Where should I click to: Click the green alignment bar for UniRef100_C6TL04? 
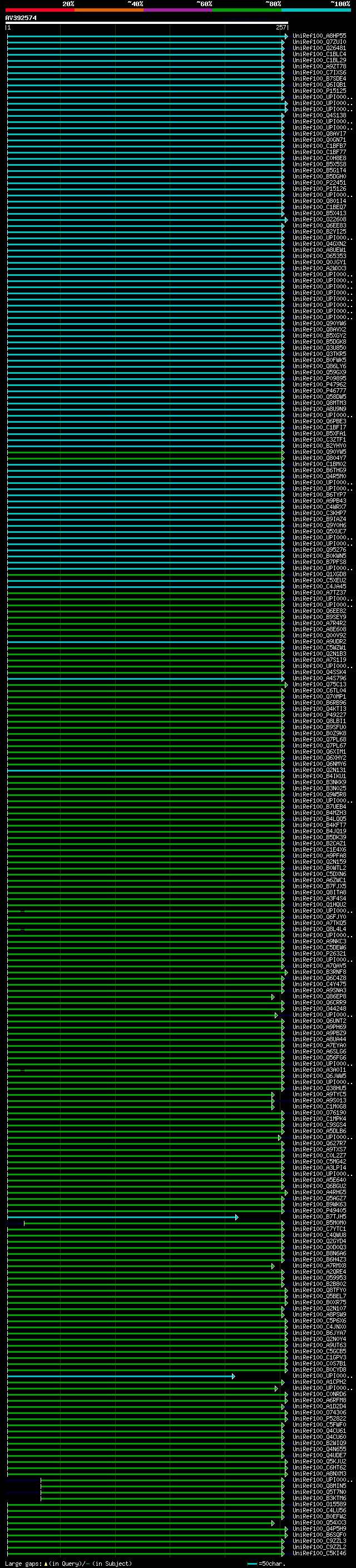145,691
